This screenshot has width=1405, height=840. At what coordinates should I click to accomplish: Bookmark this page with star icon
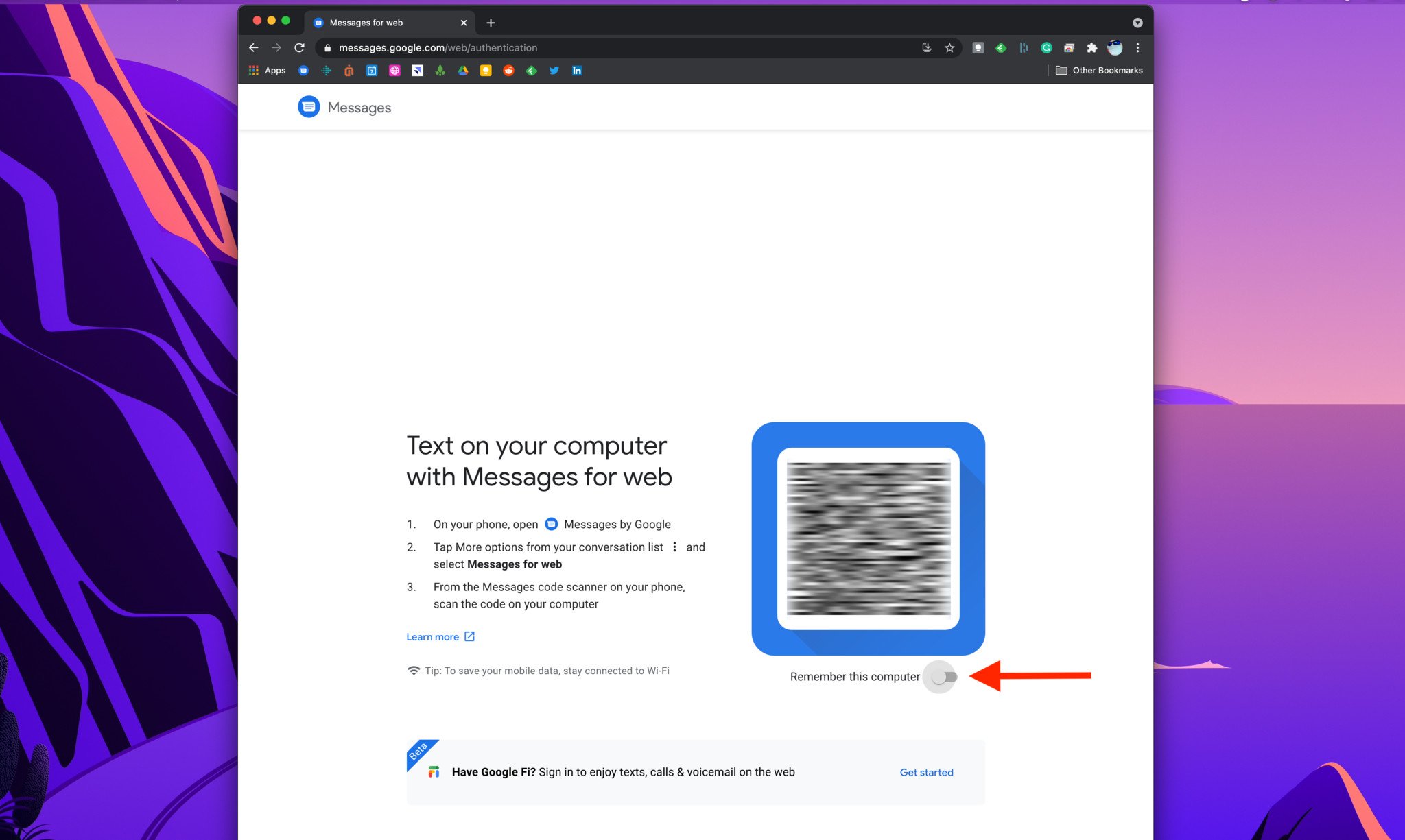[949, 48]
